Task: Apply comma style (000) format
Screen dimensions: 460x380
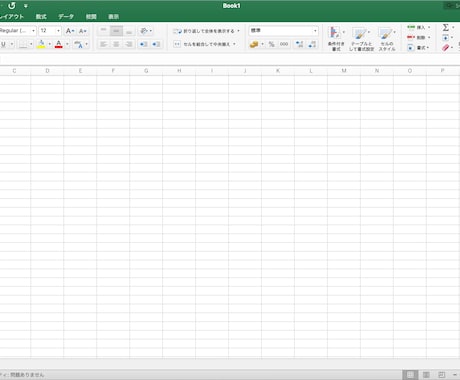Action: point(284,44)
